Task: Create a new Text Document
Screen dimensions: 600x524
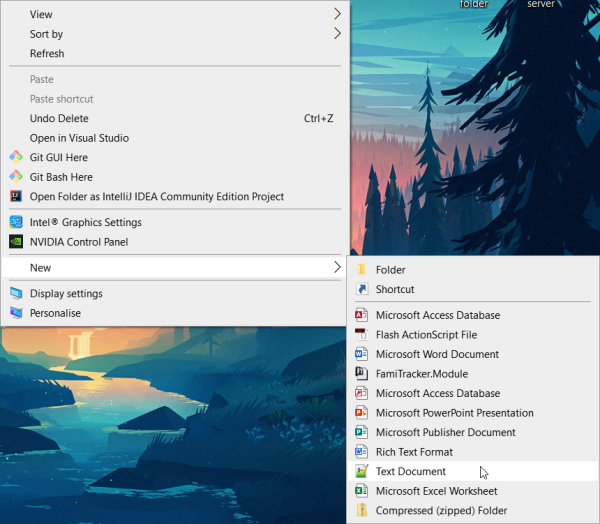Action: [x=410, y=471]
